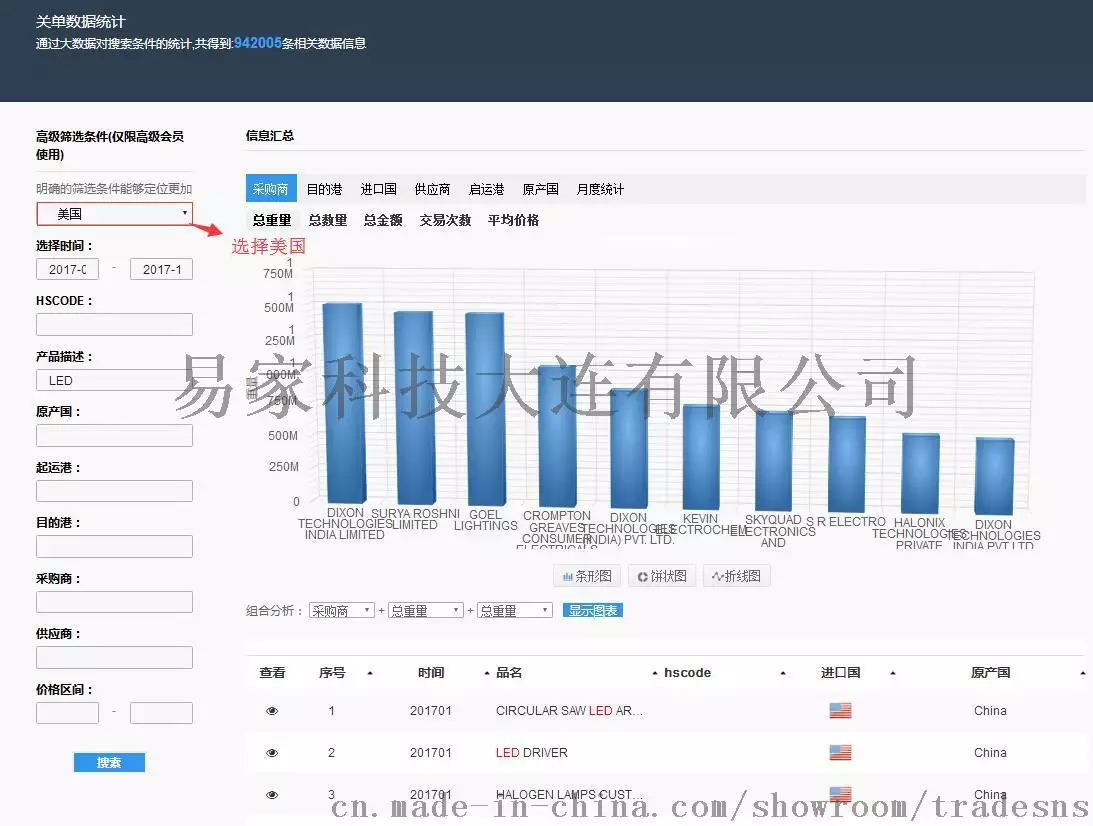
Task: Click HALONIX TECHNOLOGIES chart bar
Action: (921, 473)
